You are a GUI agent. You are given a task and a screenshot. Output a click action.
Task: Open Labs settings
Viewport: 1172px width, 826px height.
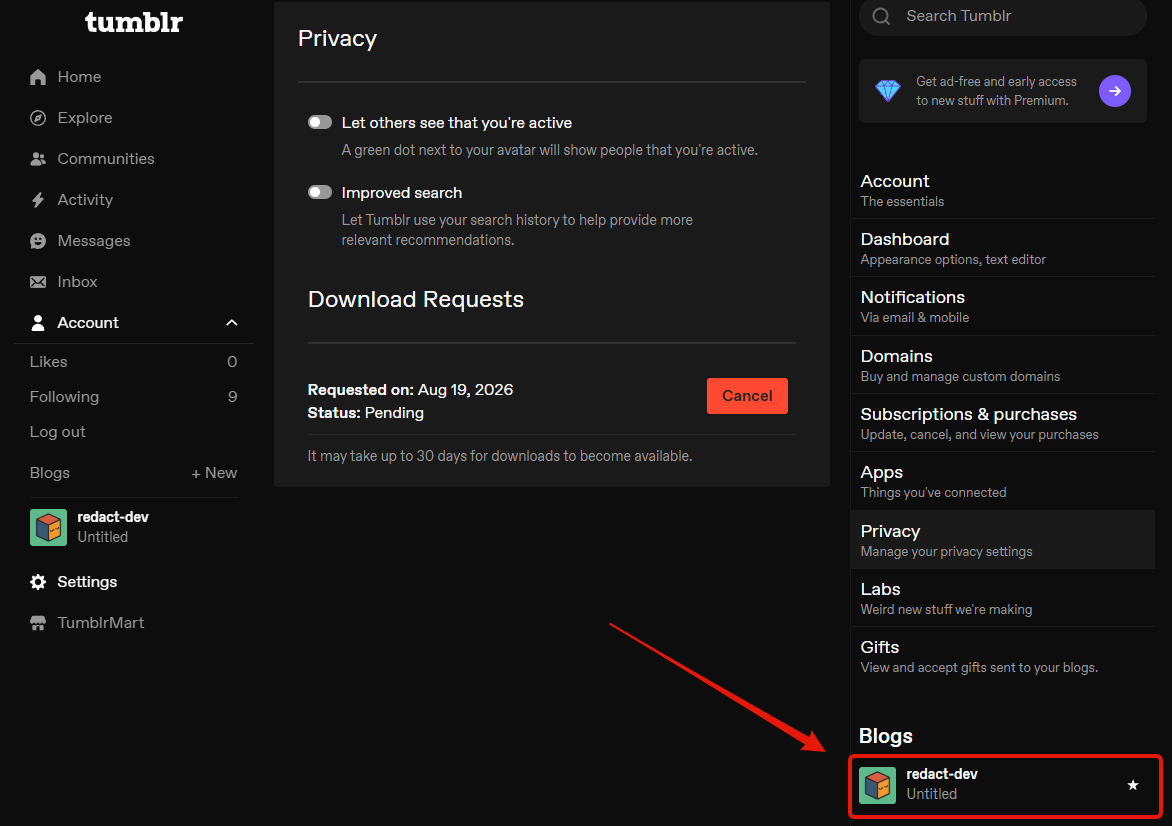coord(1003,598)
